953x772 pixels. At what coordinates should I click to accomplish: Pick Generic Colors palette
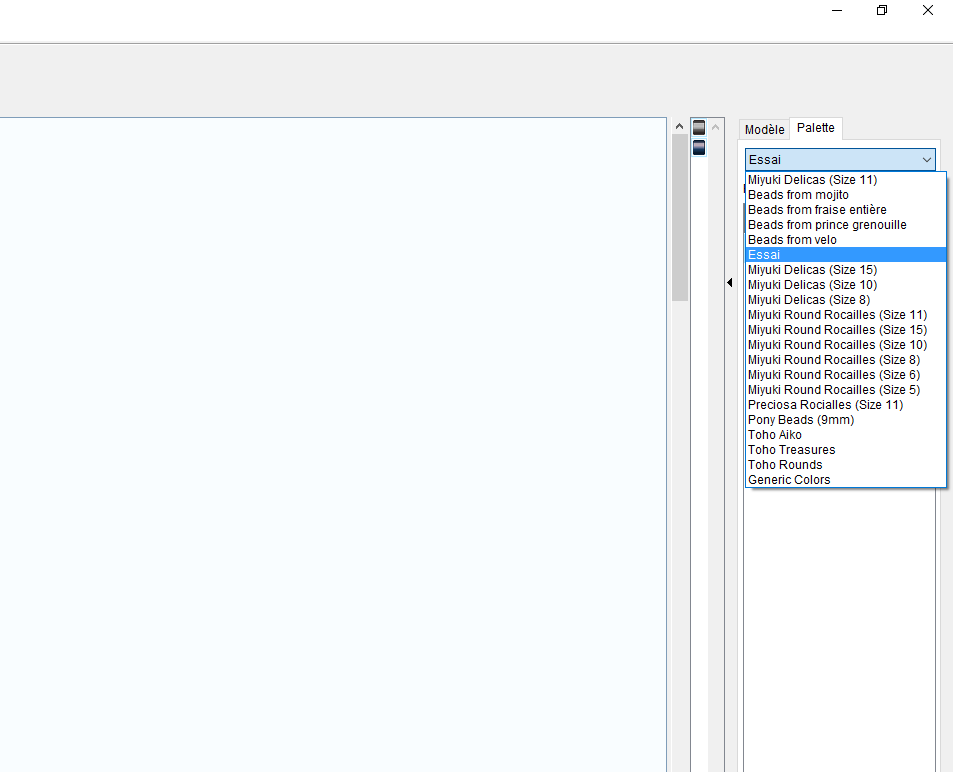point(789,480)
